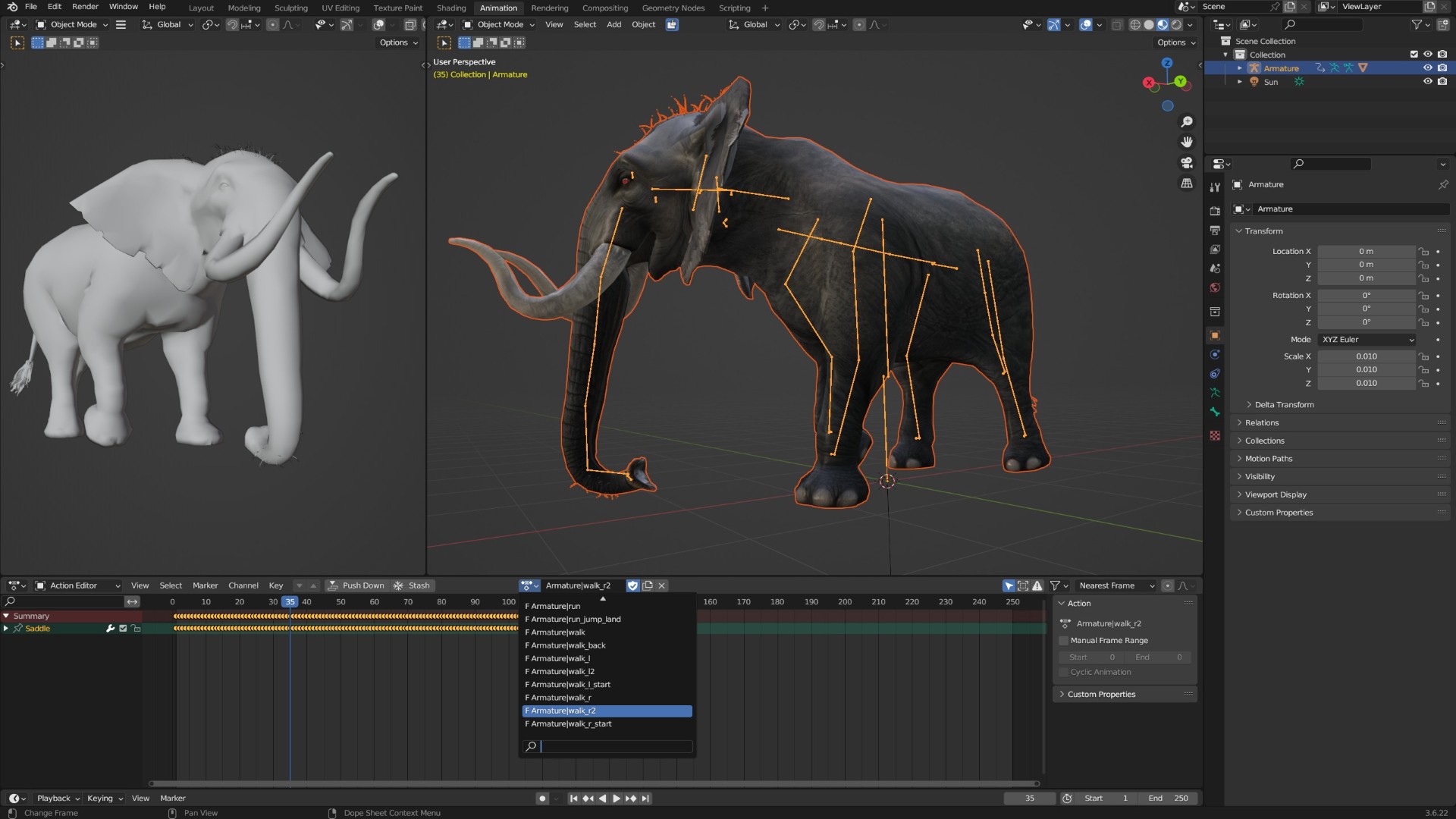This screenshot has height=819, width=1456.
Task: Switch to the Shading workspace tab
Action: tap(451, 8)
